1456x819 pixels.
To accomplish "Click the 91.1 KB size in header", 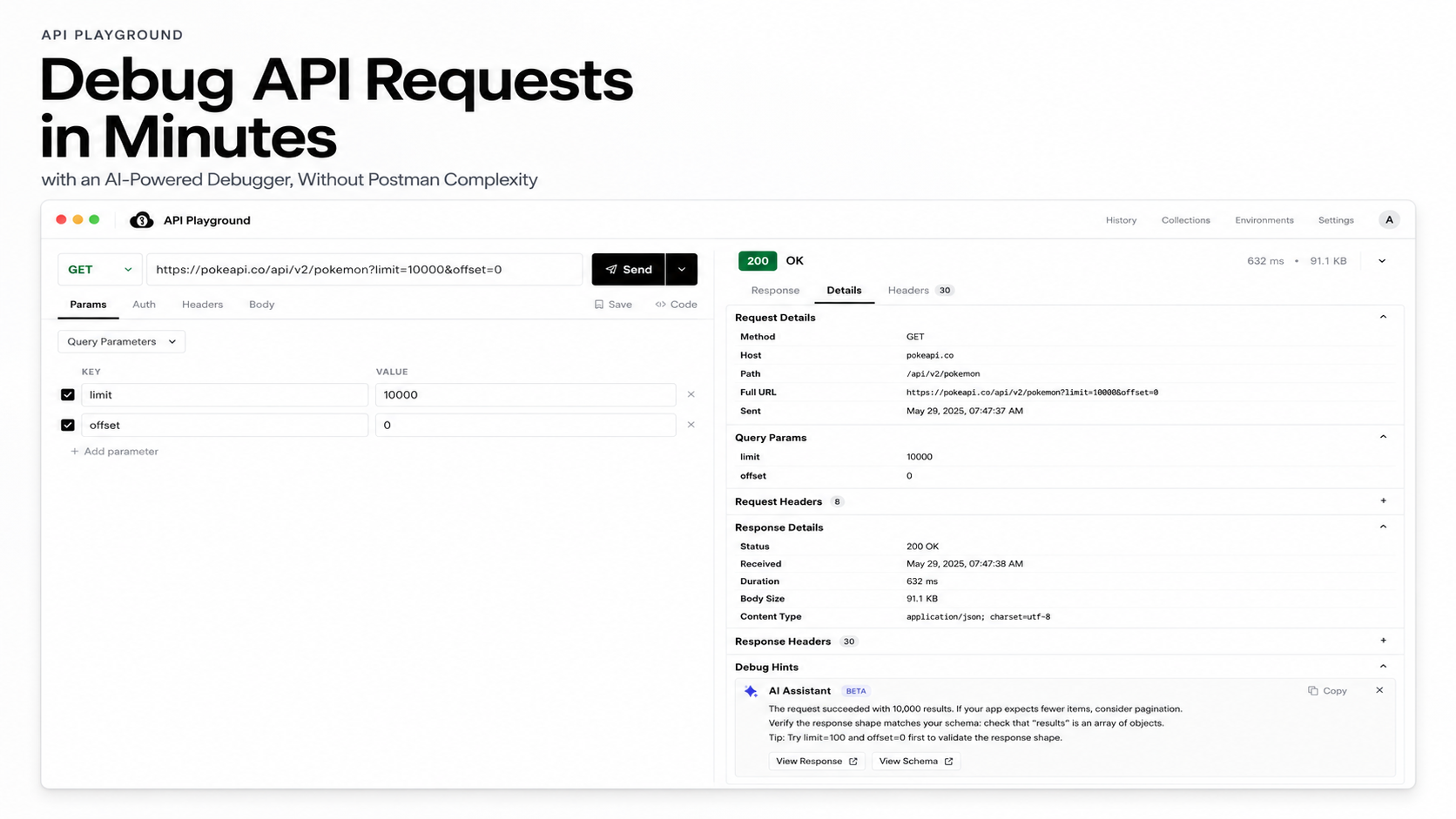I will coord(1328,261).
